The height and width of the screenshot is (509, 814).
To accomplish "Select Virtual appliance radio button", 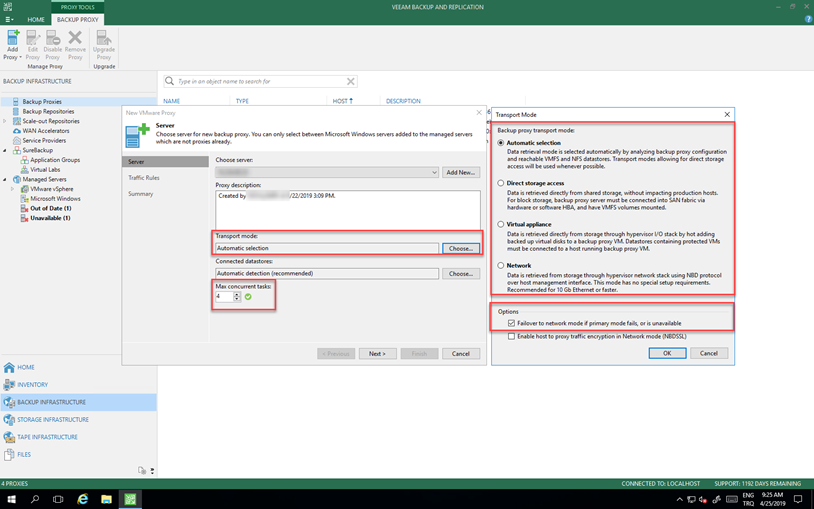I will 500,224.
